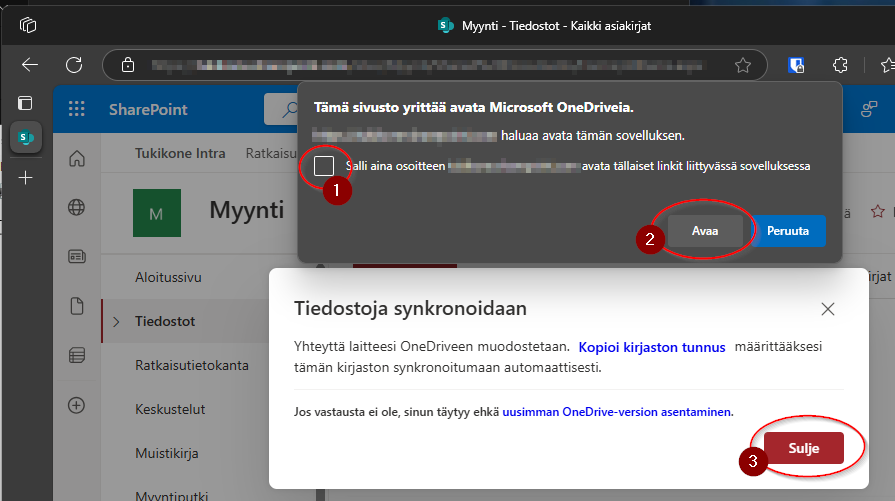This screenshot has height=501, width=895.
Task: Open Ratkaisutietokanta in the navigation
Action: (x=192, y=365)
